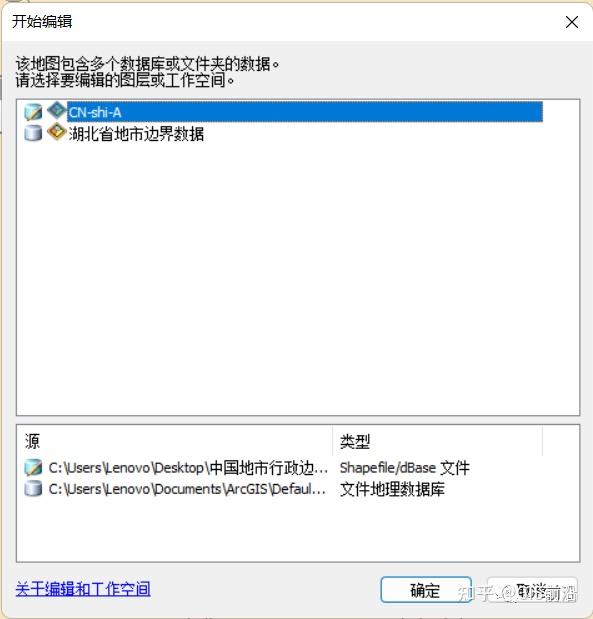This screenshot has width=593, height=619.
Task: Click the file geodatabase icon in source list
Action: click(x=33, y=489)
